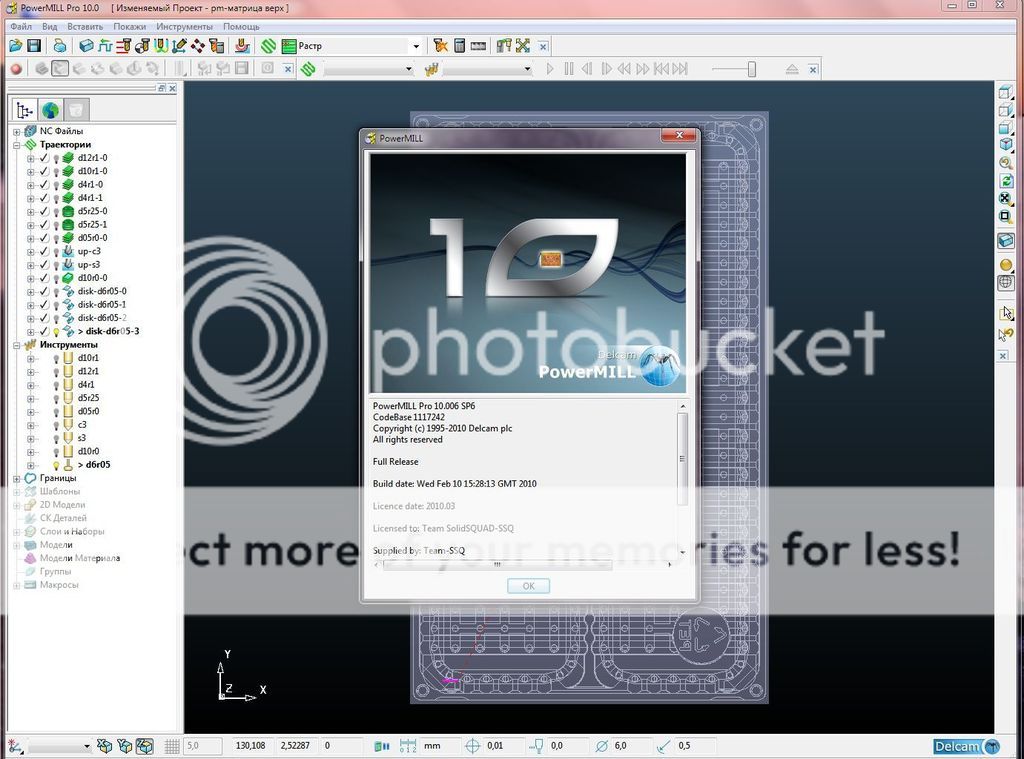Click the shaded sphere icon in the view toolbar

1006,265
